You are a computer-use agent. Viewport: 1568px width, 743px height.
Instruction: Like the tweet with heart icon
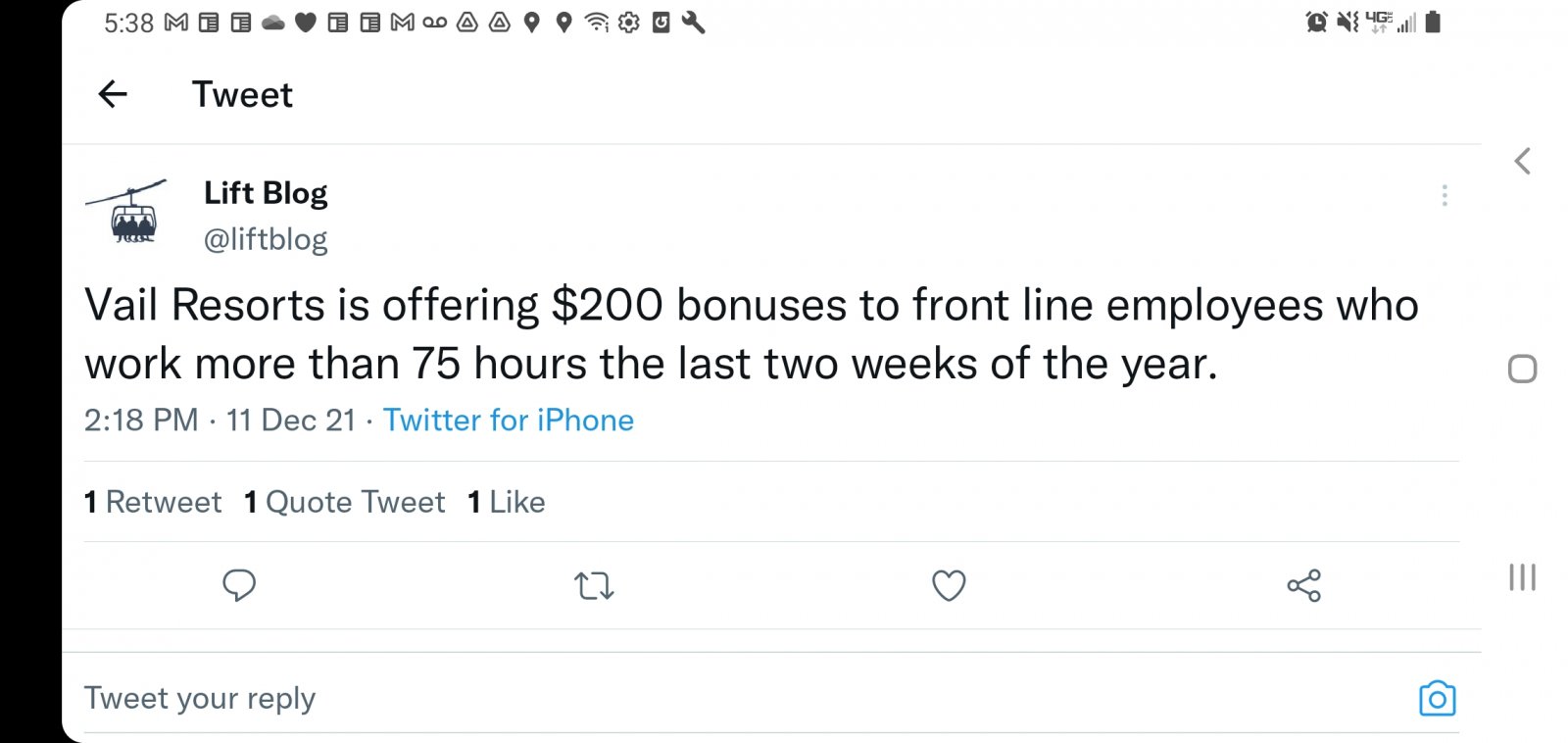tap(948, 586)
